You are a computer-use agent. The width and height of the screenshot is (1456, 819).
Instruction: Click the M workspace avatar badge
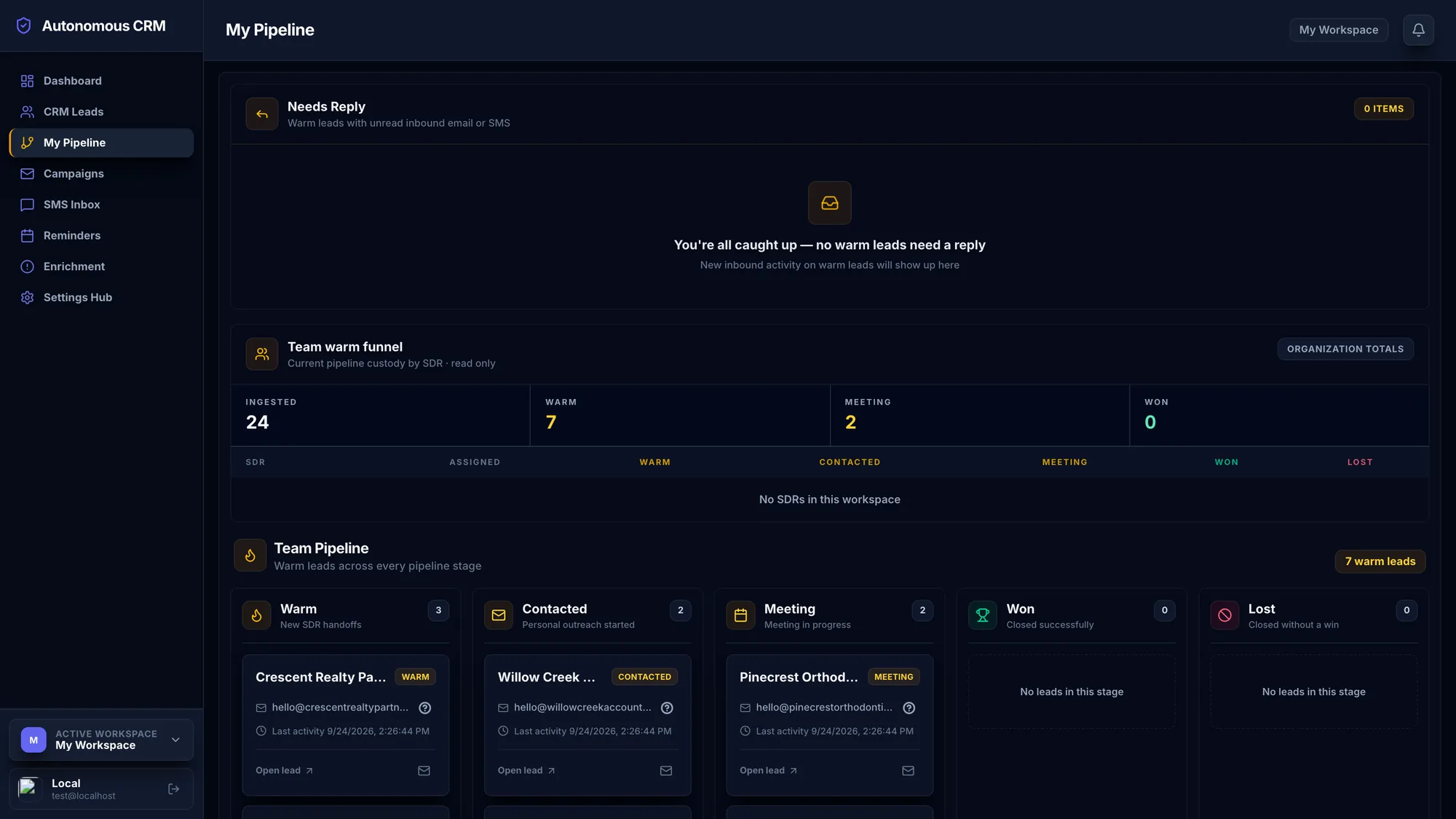(x=33, y=740)
